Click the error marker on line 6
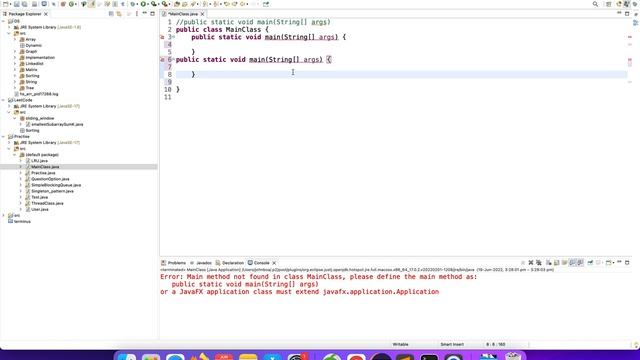This screenshot has height=360, width=640. (x=162, y=60)
